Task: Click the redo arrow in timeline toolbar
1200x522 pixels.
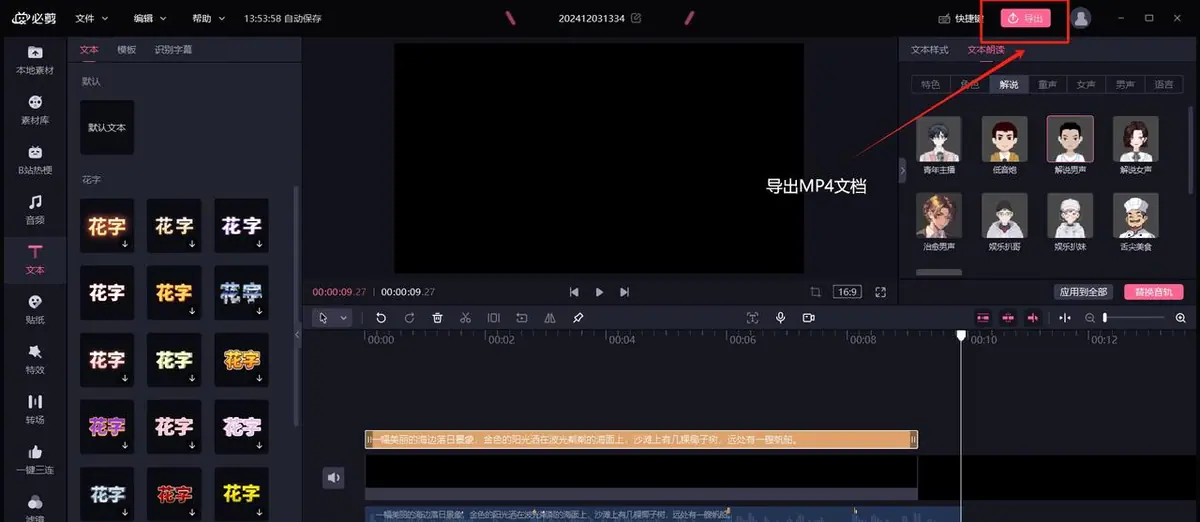Action: click(x=409, y=318)
